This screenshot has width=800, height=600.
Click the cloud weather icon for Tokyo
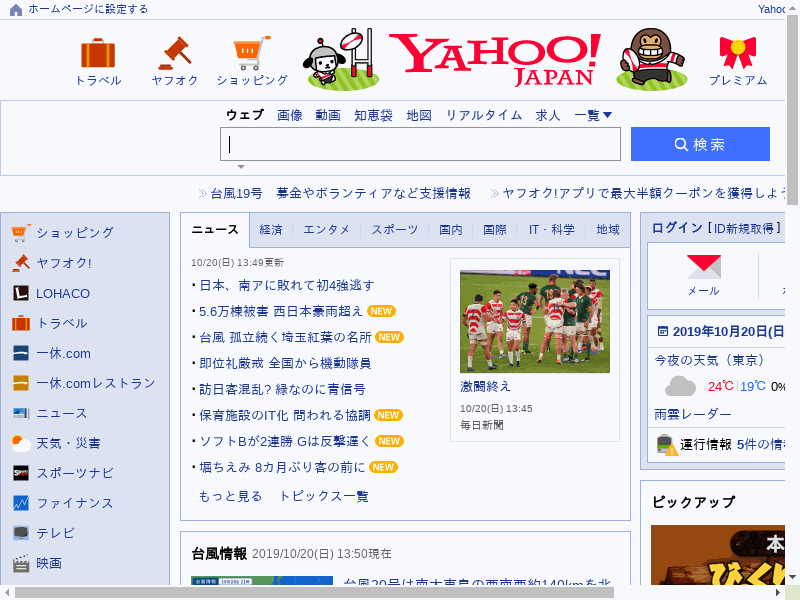(x=680, y=386)
